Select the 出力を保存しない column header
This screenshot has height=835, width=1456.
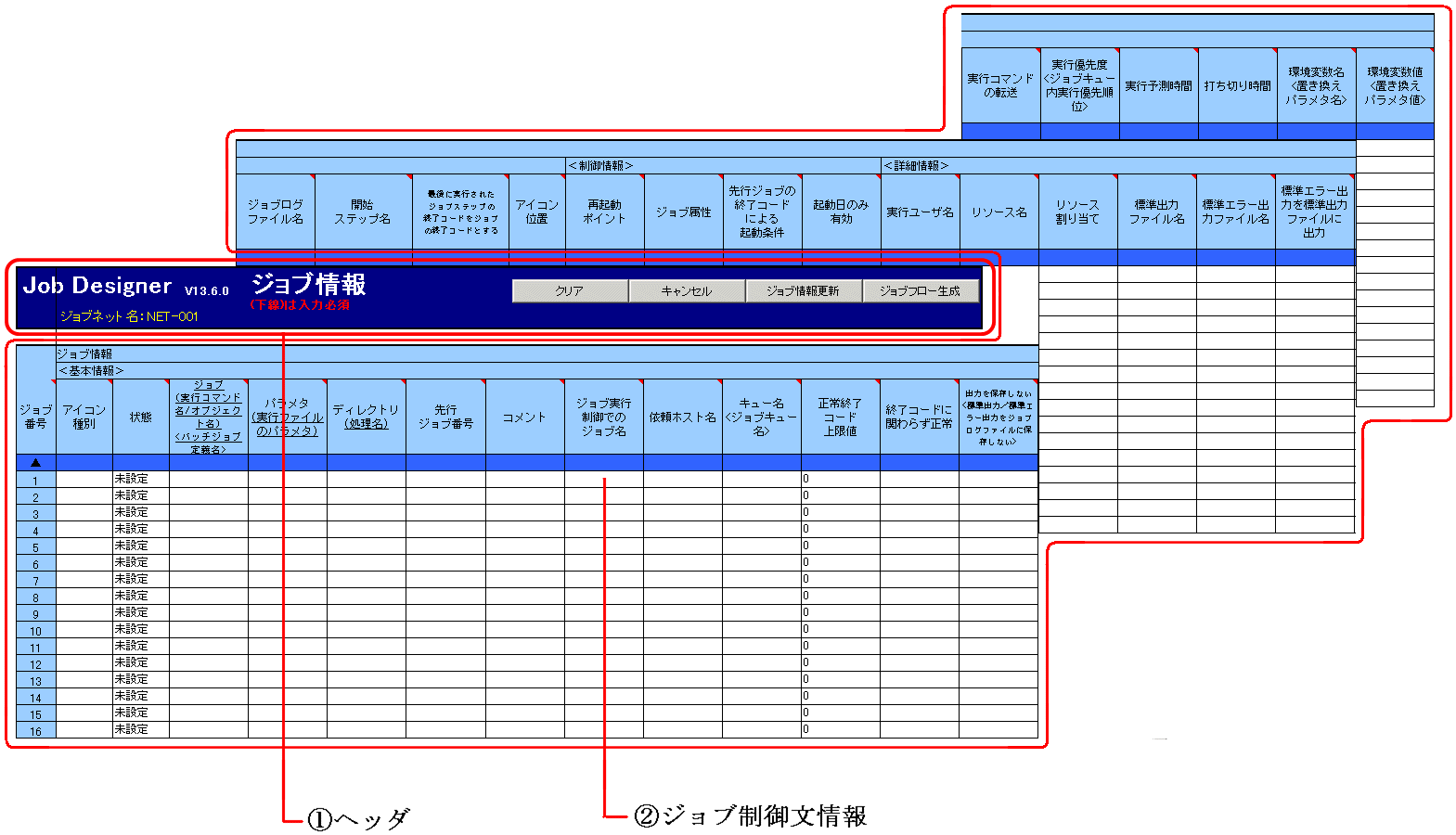(x=999, y=417)
